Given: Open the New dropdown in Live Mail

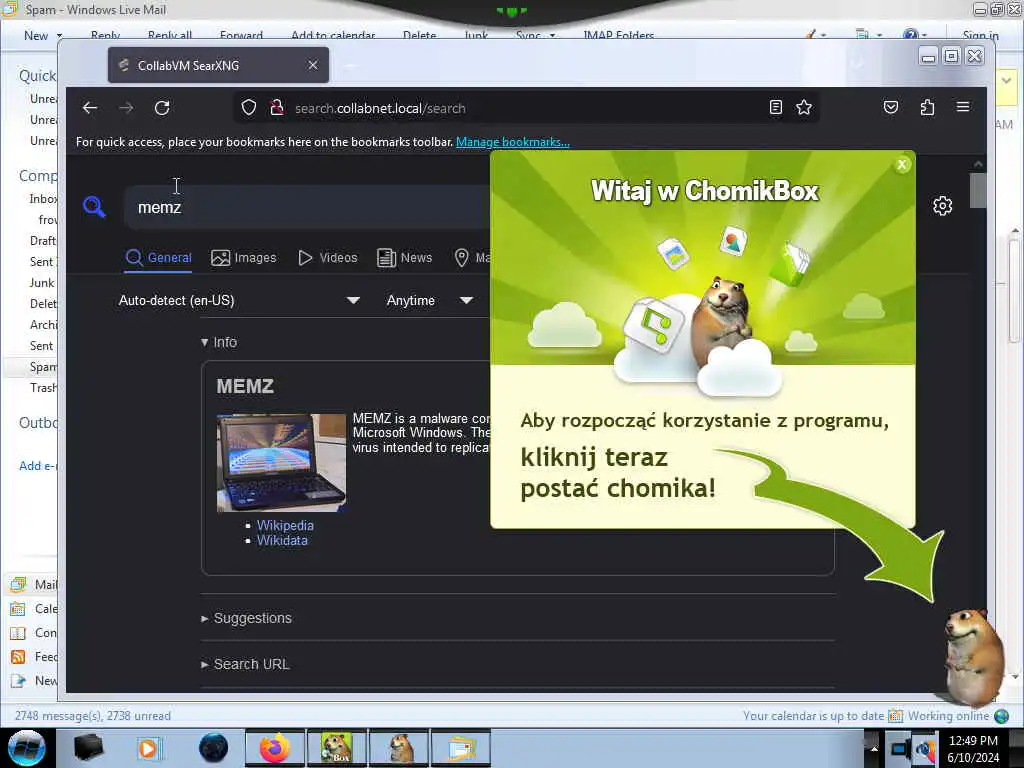Looking at the screenshot, I should pos(59,35).
